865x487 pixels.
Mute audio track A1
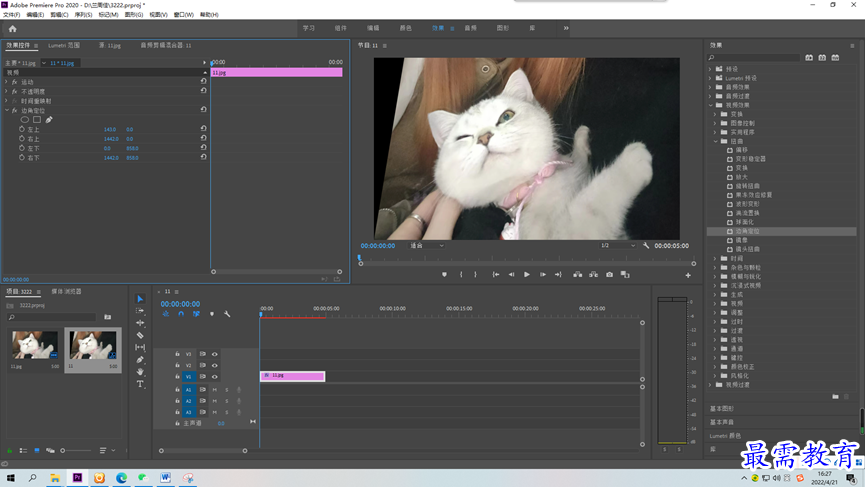(215, 390)
